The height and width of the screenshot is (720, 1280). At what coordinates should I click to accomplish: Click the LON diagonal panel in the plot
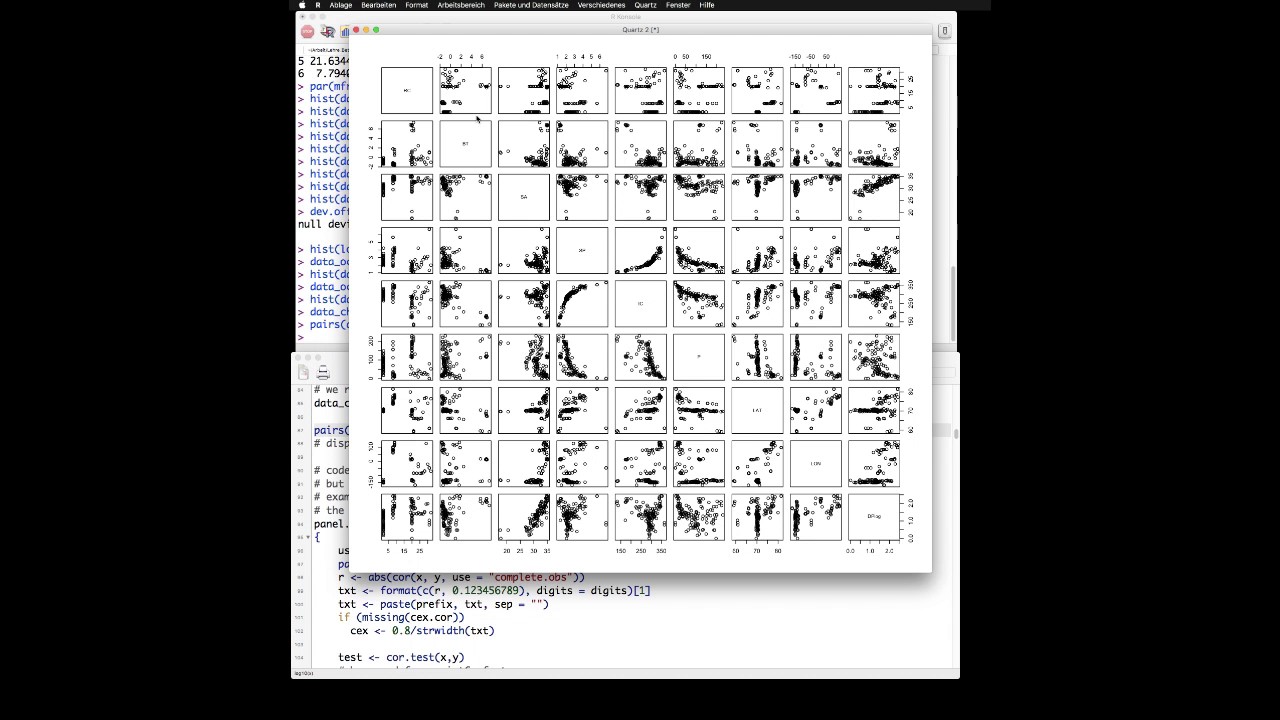point(815,463)
